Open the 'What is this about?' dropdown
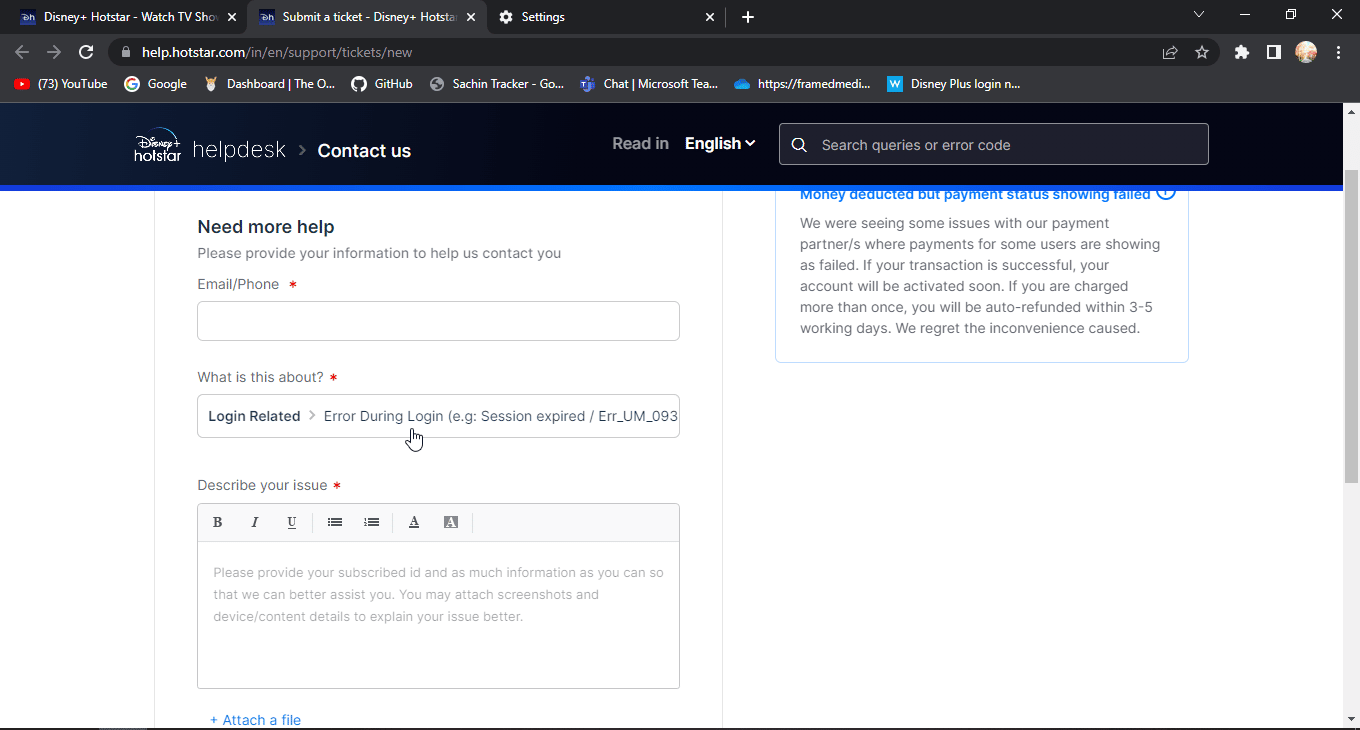 tap(438, 416)
